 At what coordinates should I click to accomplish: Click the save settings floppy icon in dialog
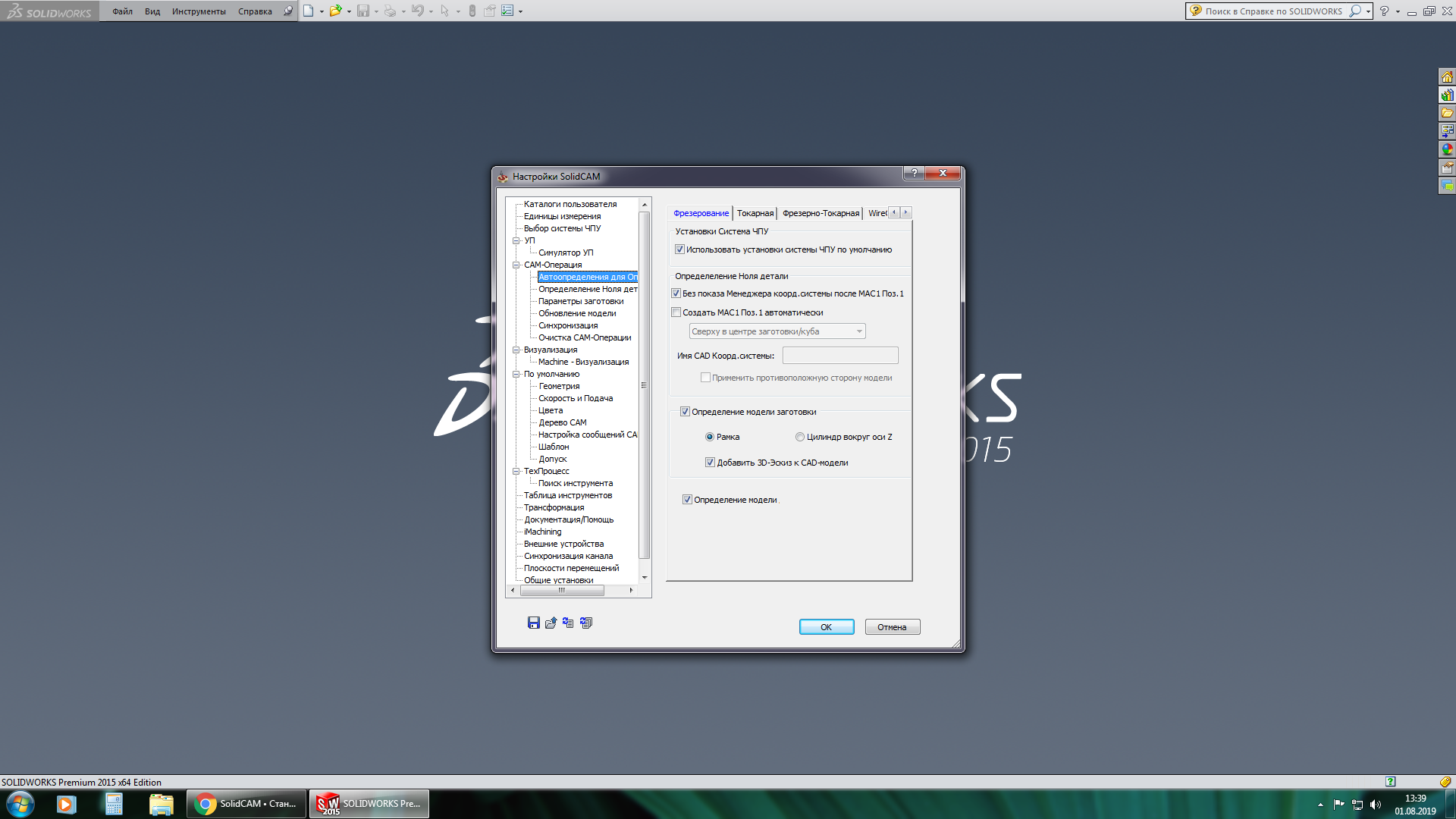coord(533,623)
